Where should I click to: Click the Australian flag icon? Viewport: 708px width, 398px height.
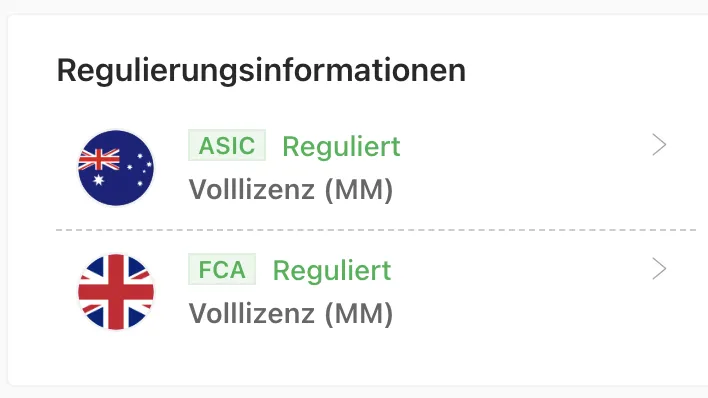click(116, 168)
